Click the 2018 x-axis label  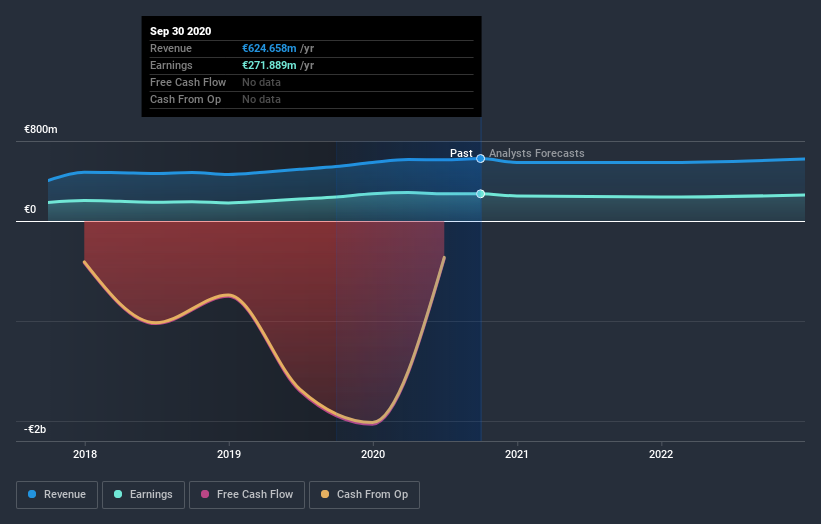[x=85, y=454]
